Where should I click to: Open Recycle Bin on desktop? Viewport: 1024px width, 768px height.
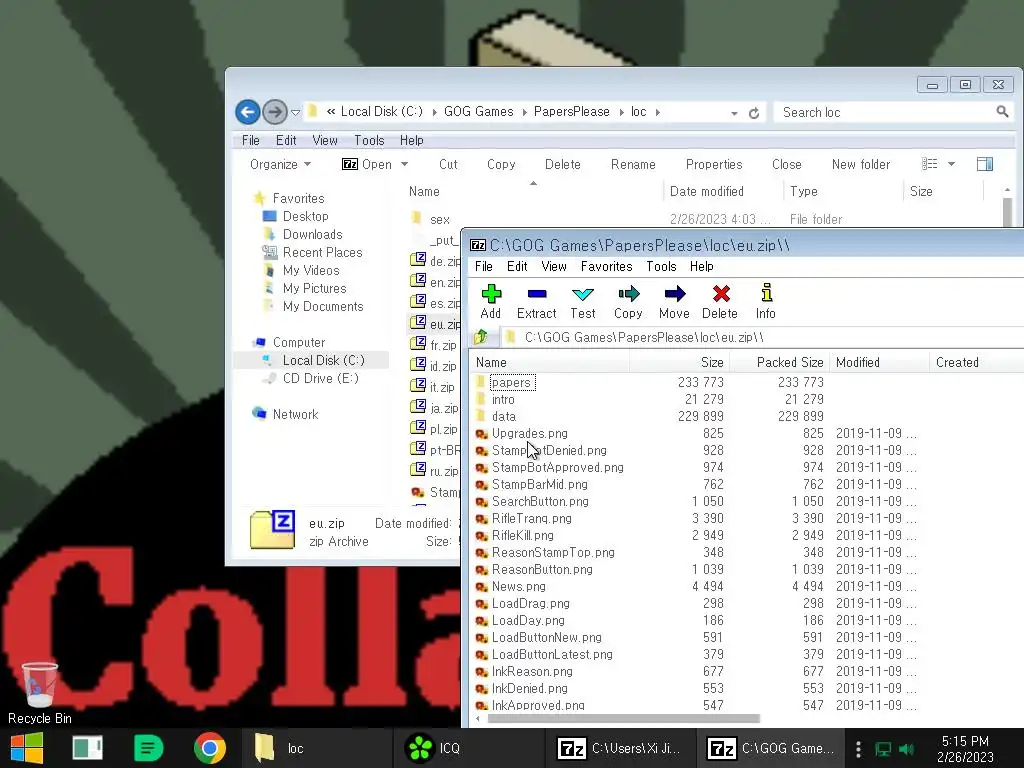tap(39, 694)
